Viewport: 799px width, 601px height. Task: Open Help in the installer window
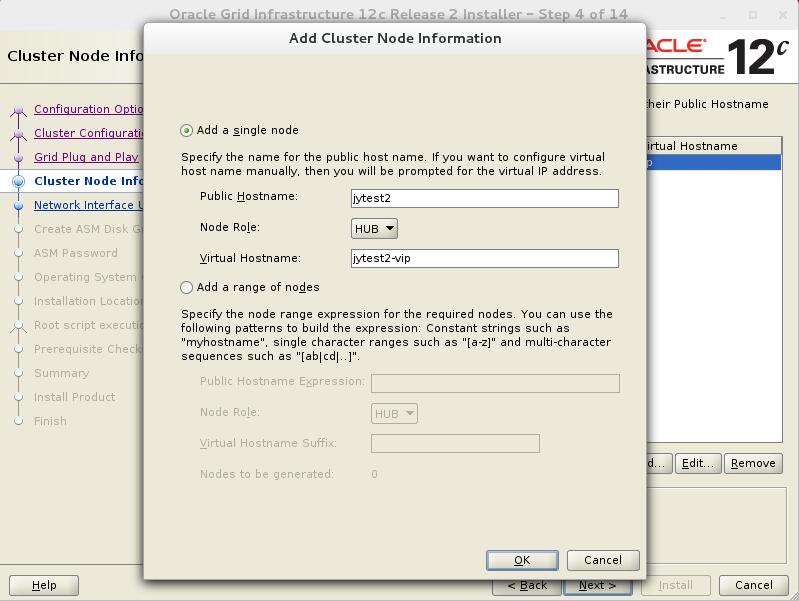tap(44, 585)
